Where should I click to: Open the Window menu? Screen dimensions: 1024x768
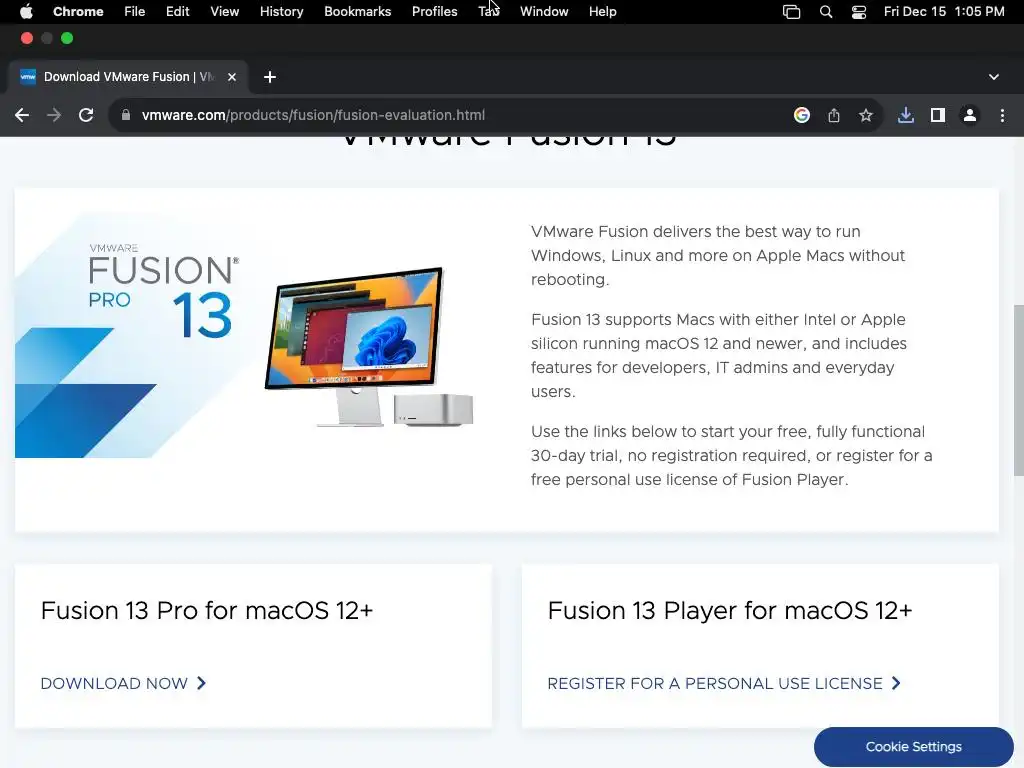(x=544, y=12)
